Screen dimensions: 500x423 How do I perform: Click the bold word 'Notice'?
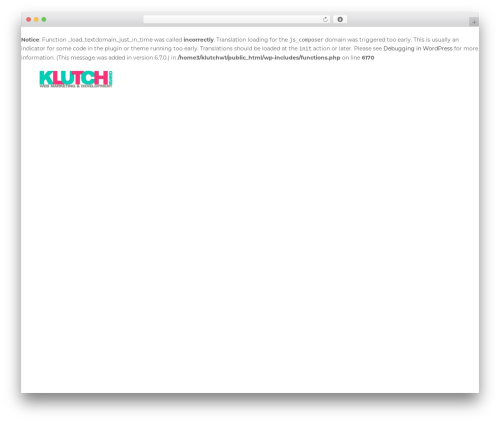(30, 40)
